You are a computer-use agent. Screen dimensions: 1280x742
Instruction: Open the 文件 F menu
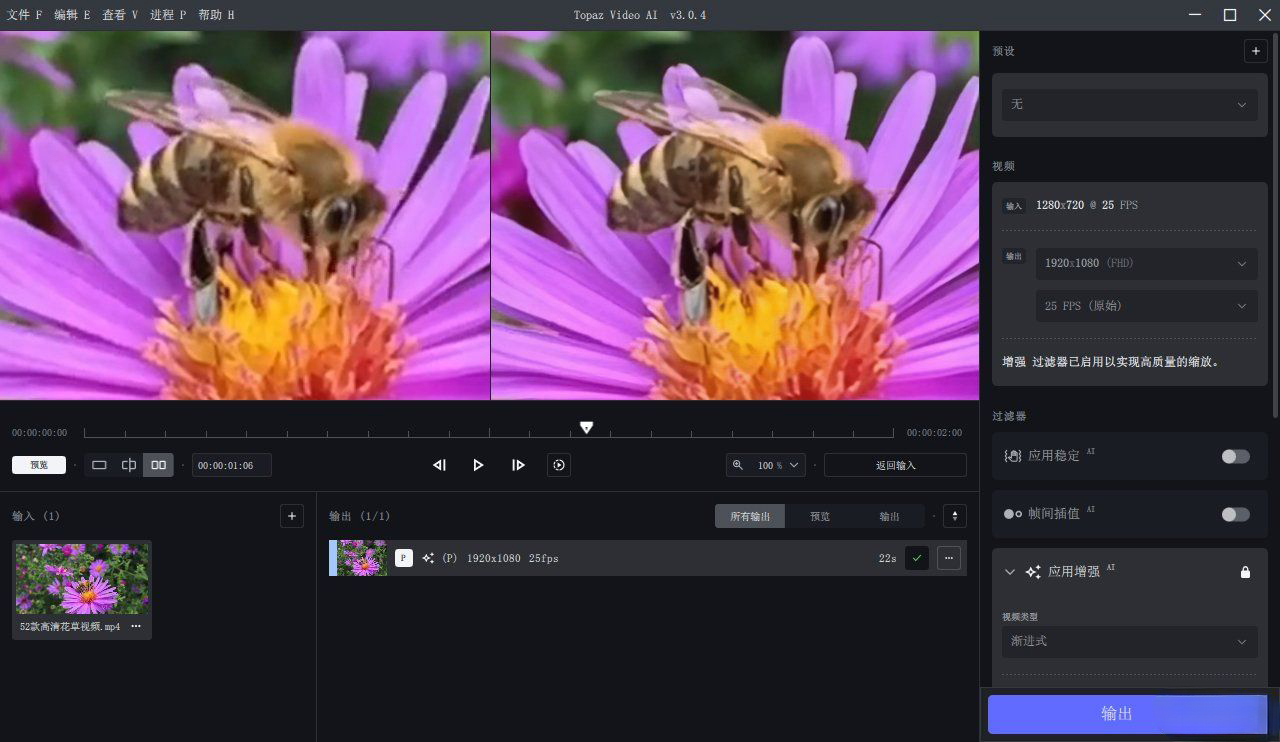click(x=24, y=15)
